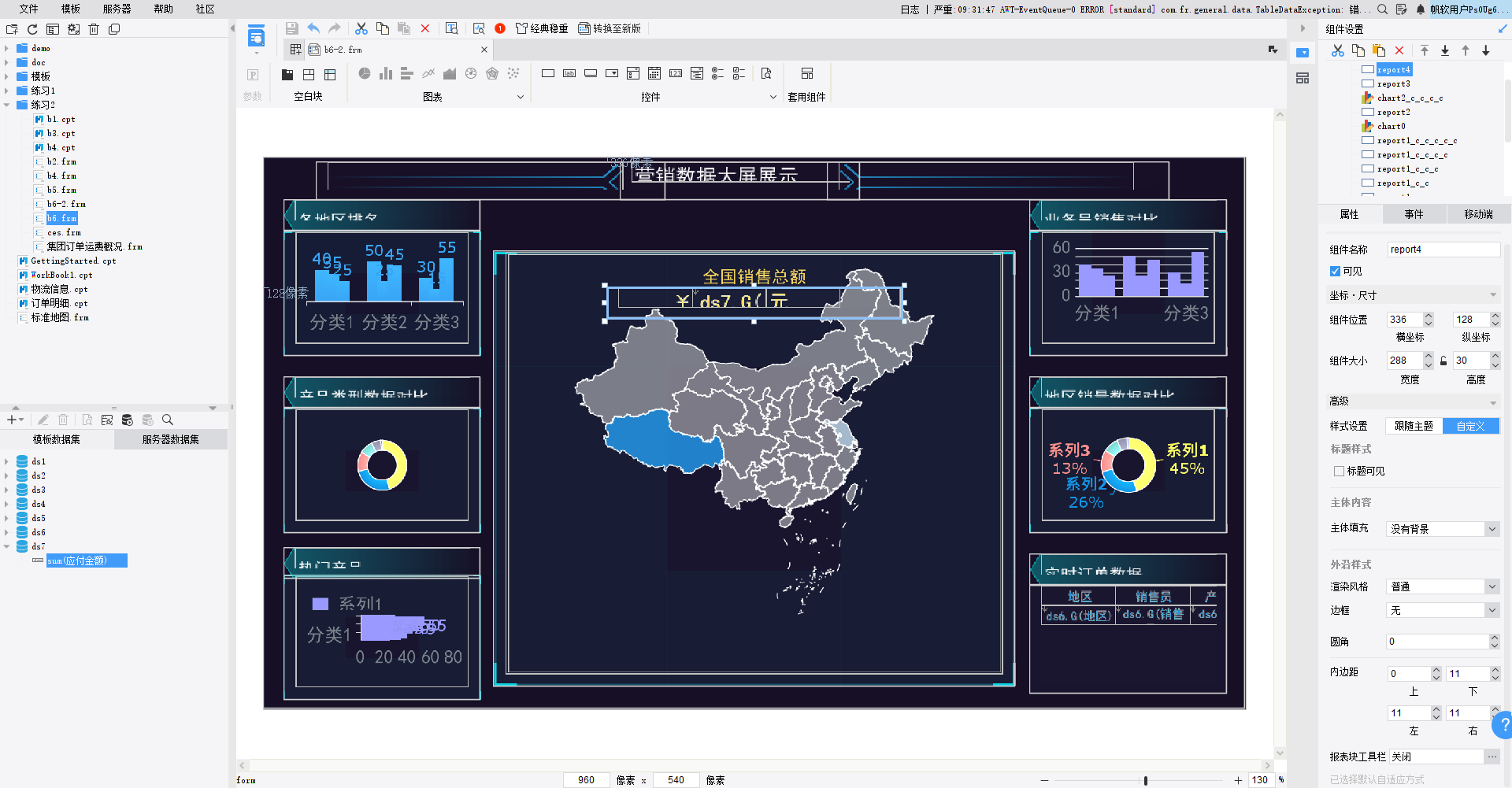1512x788 pixels.
Task: Choose 自定义 custom style setting
Action: point(1470,426)
